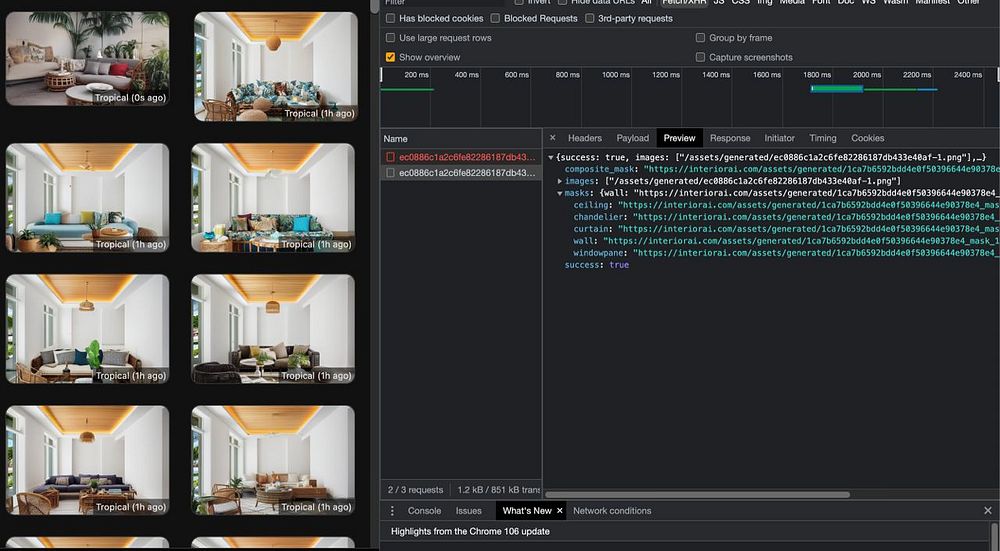Tick the Has blocked cookies checkbox
This screenshot has width=1000, height=551.
(x=391, y=18)
